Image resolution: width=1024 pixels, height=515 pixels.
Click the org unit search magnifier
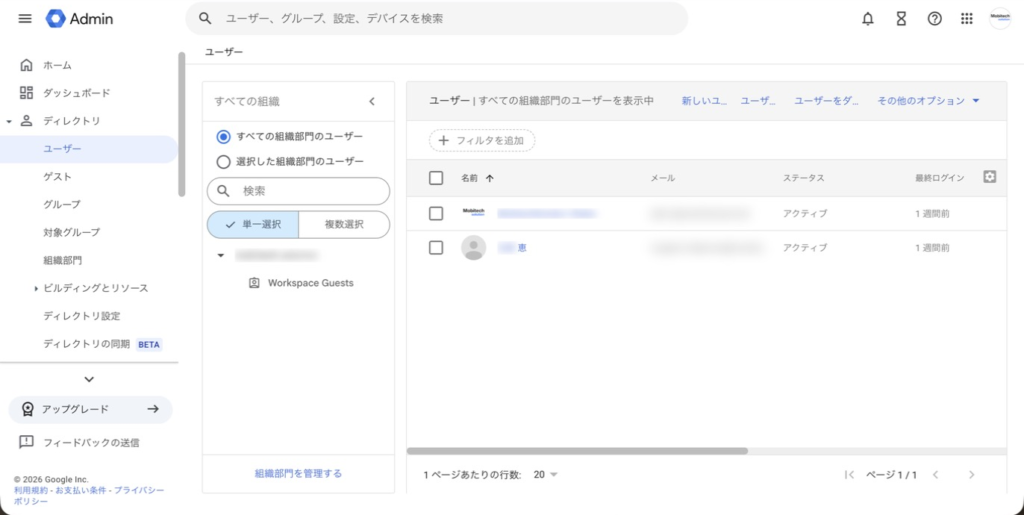pos(223,191)
